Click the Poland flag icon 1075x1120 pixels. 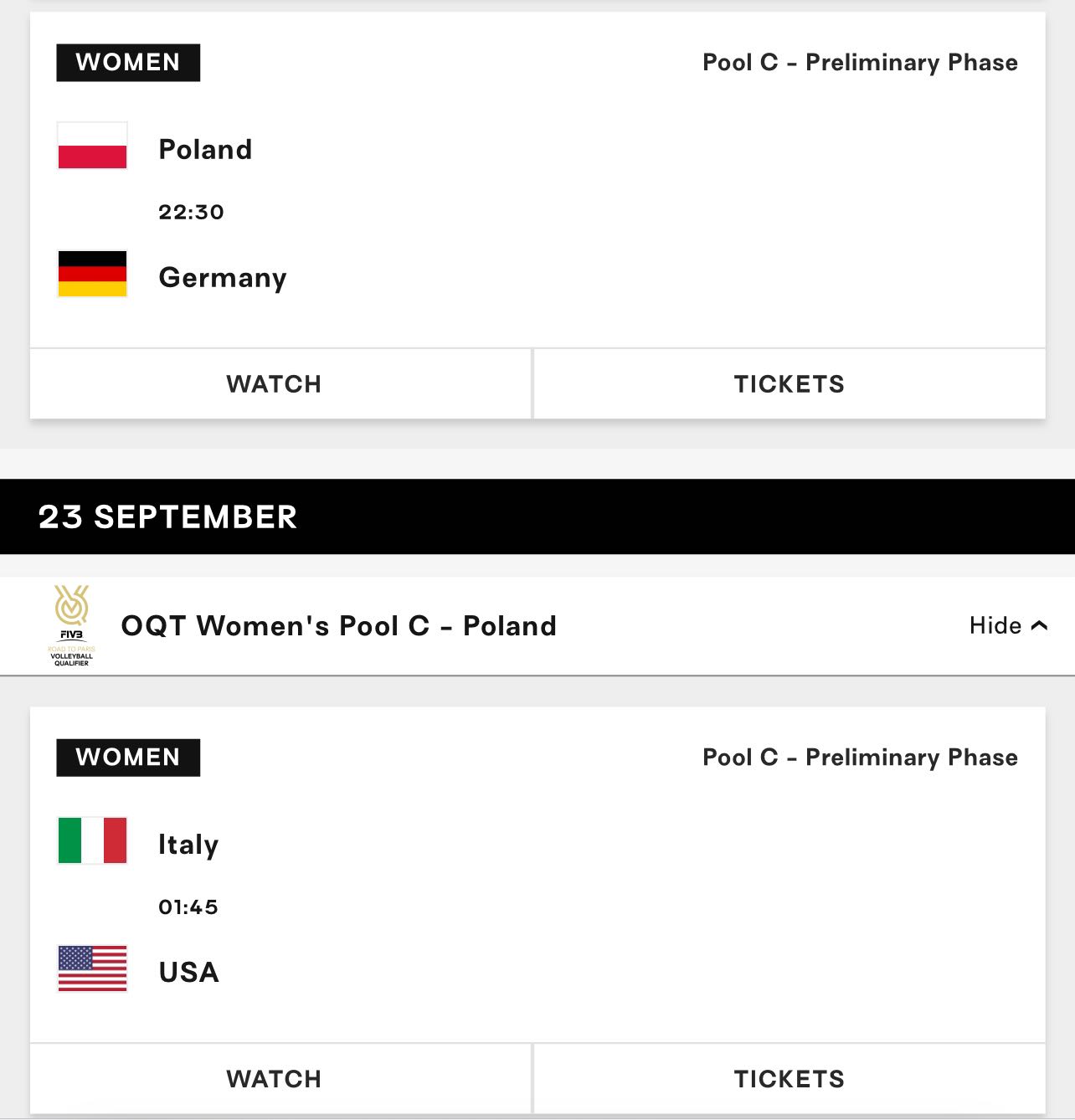[92, 146]
